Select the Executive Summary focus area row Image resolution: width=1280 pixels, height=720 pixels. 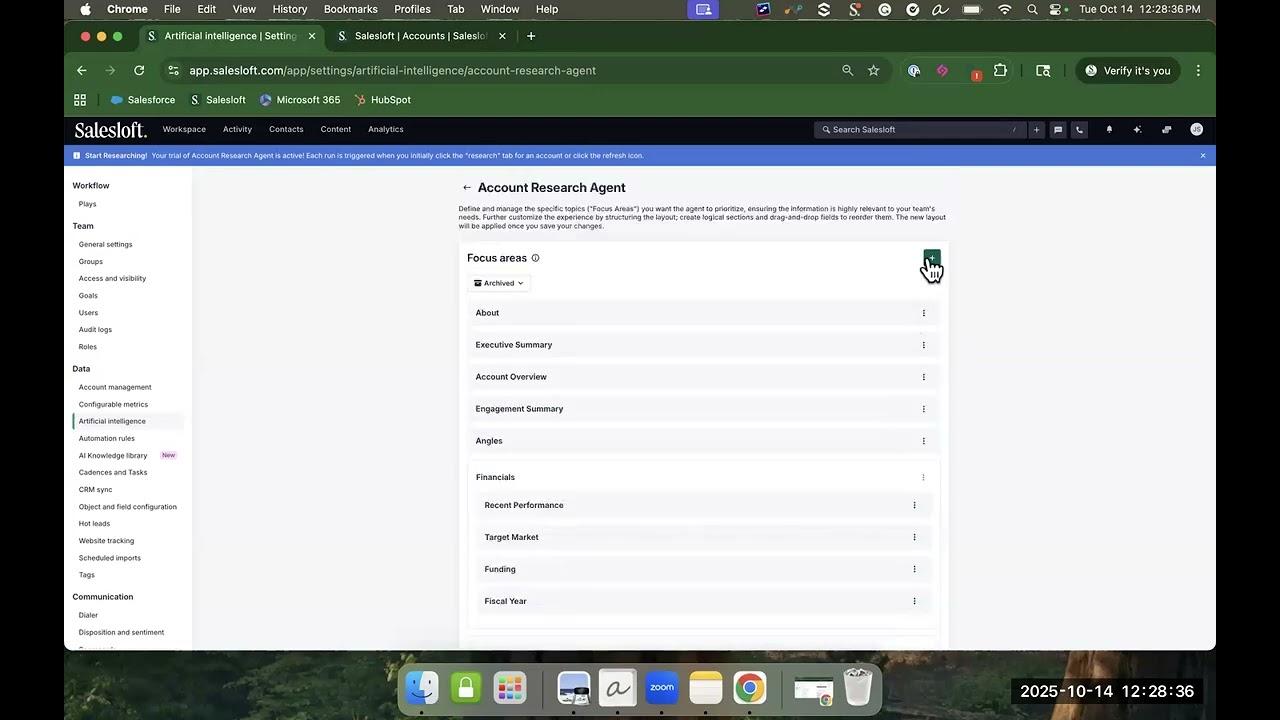[703, 345]
